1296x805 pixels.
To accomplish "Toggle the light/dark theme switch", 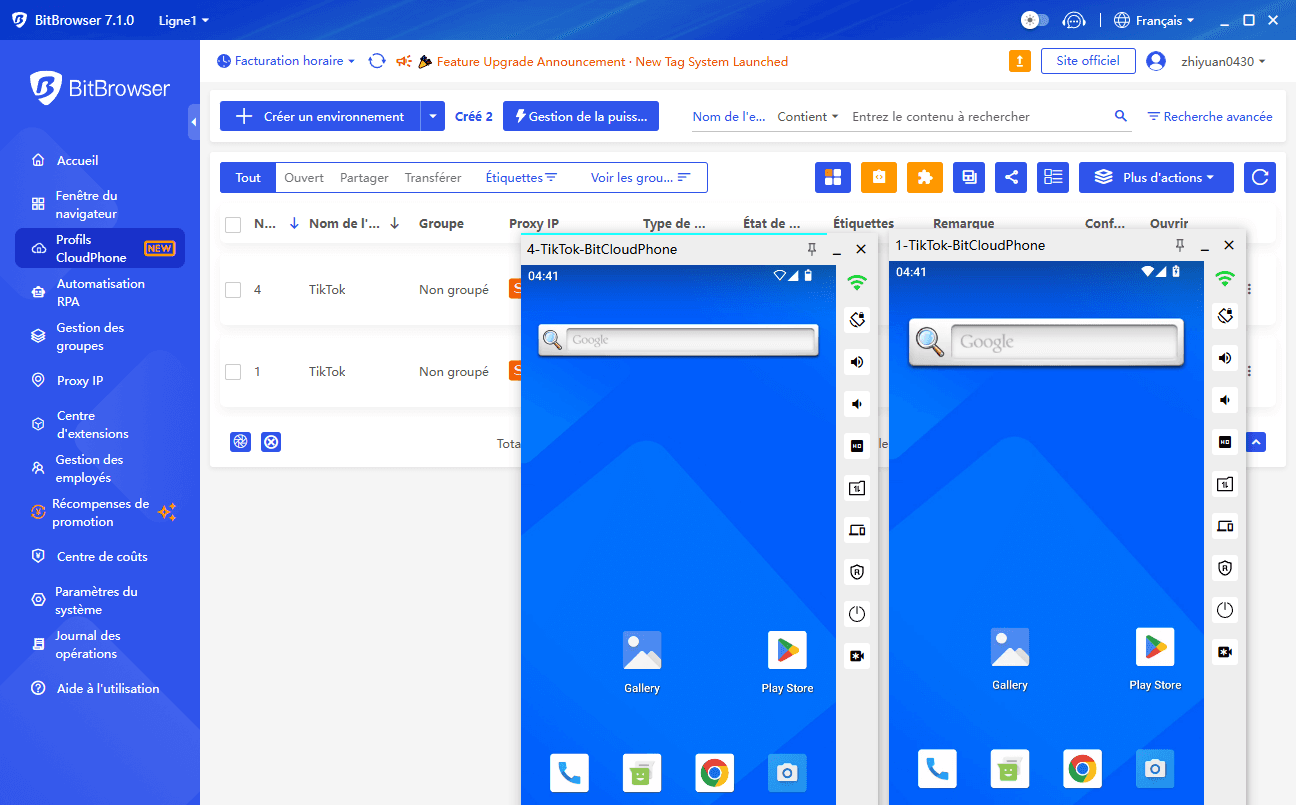I will [1034, 20].
